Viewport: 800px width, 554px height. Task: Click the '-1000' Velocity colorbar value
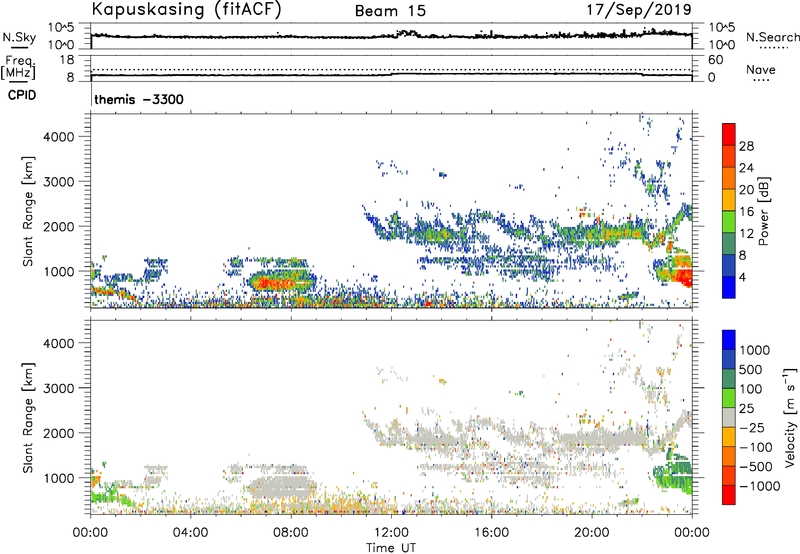click(x=760, y=486)
